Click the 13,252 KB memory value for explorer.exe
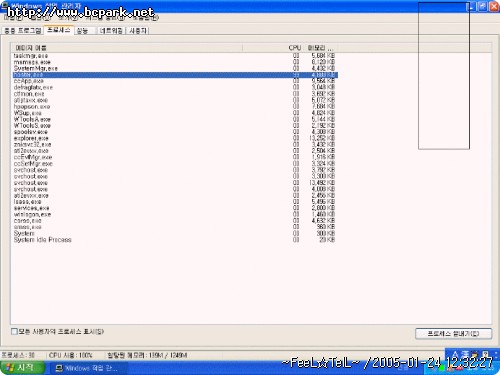The image size is (500, 375). pos(322,138)
